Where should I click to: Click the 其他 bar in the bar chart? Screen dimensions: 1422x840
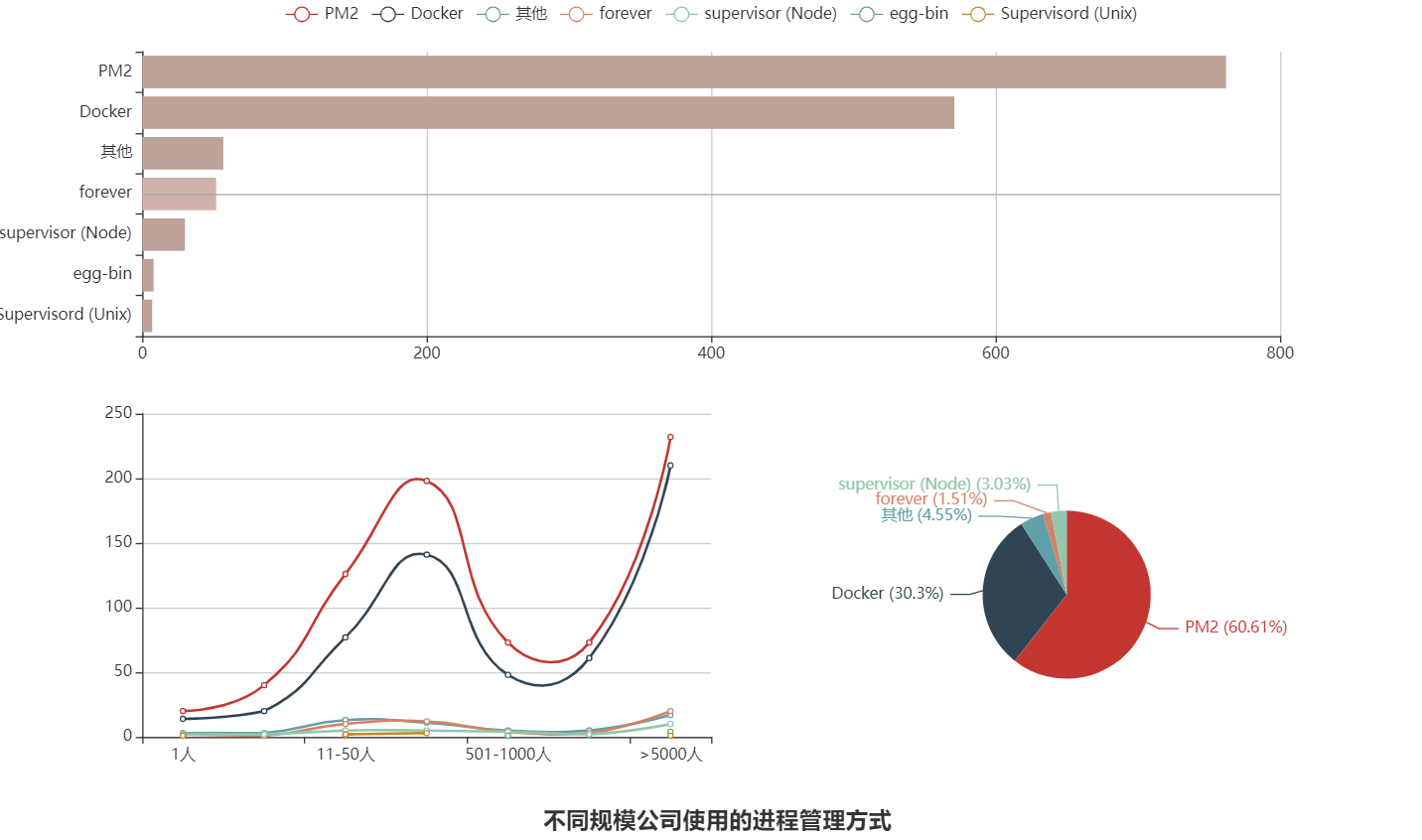point(183,154)
